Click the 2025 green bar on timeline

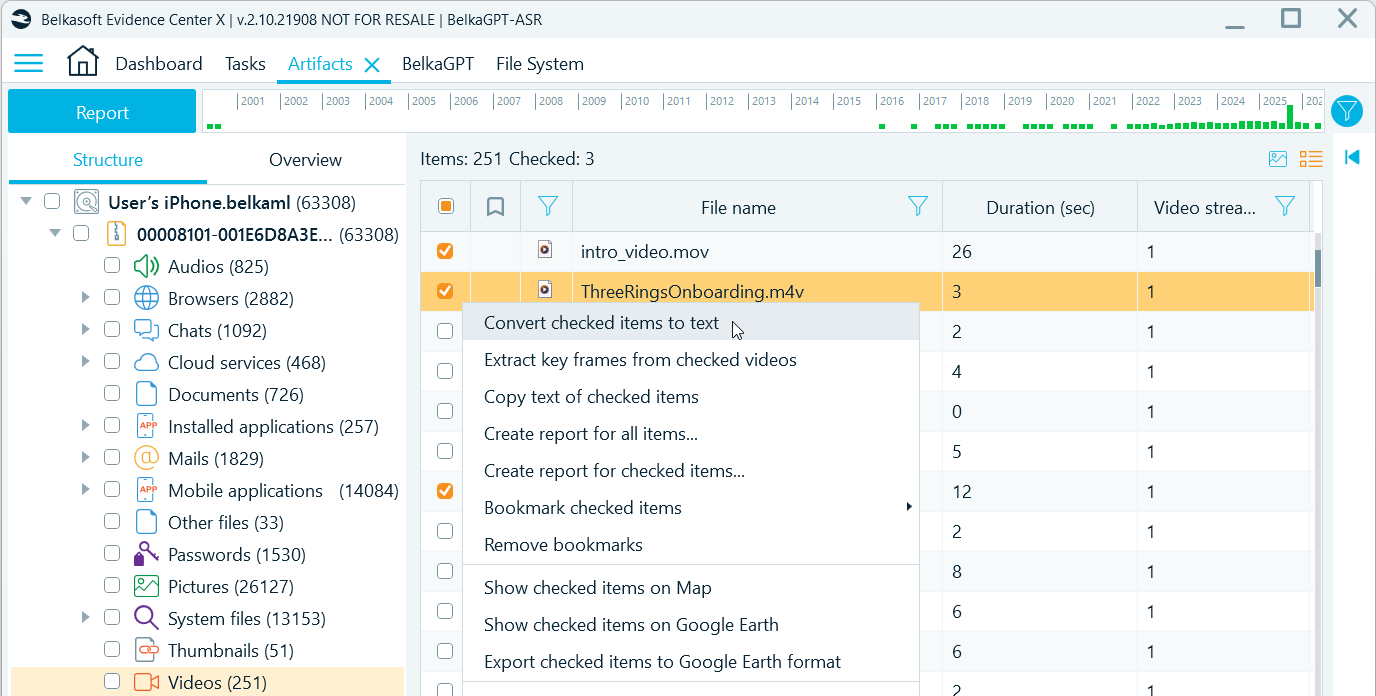1290,116
